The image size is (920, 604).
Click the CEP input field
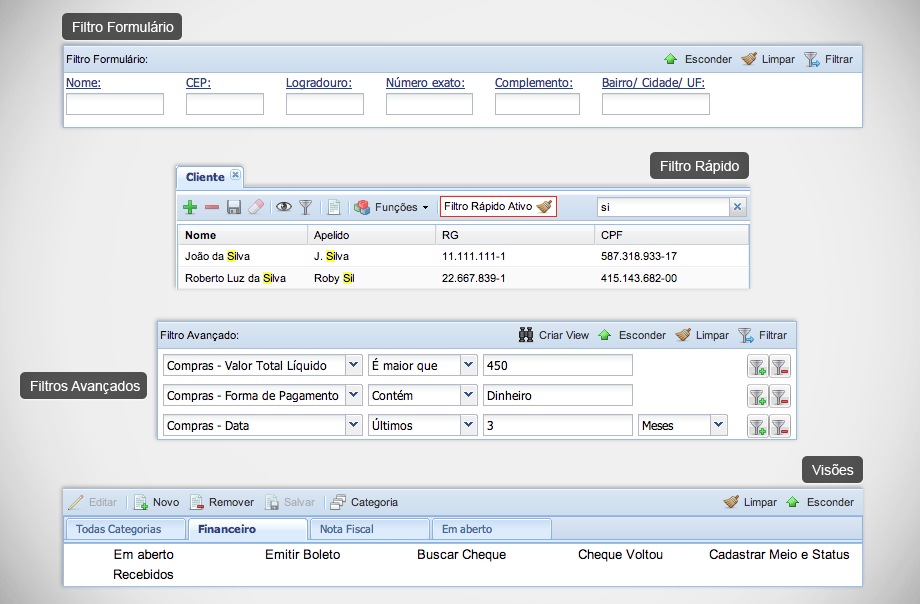point(225,104)
